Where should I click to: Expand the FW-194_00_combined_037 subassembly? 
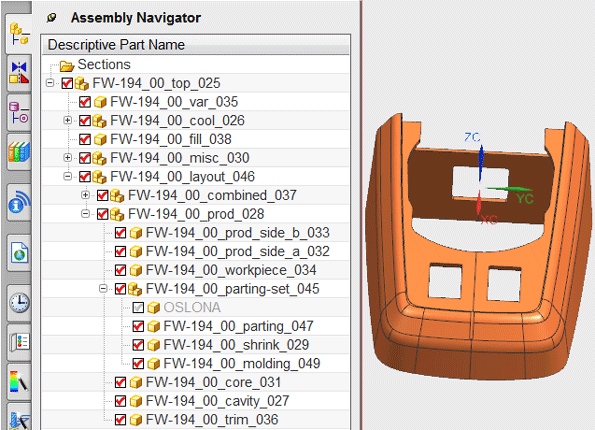[x=85, y=195]
